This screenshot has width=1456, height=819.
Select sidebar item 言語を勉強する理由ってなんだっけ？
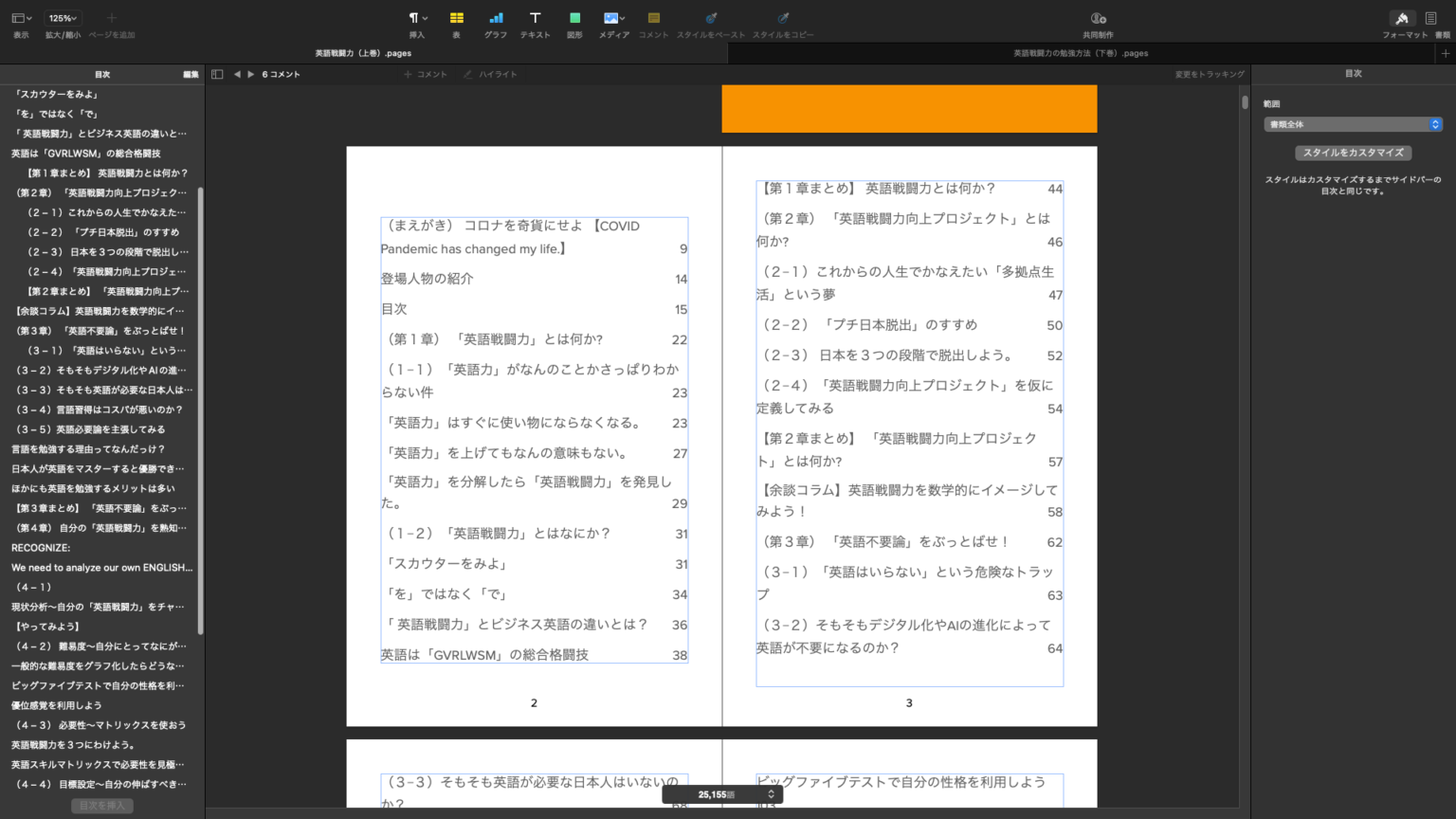88,449
